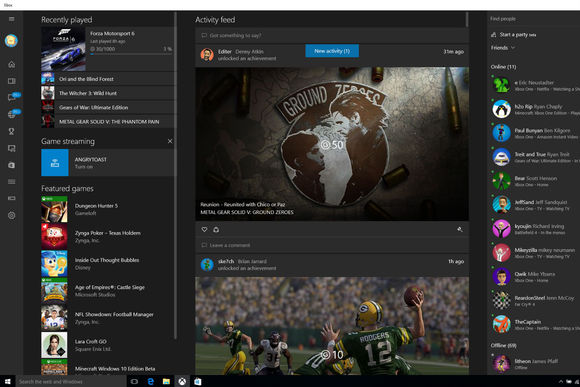This screenshot has height=387, width=580.
Task: Open the Windows Start menu
Action: (8, 381)
